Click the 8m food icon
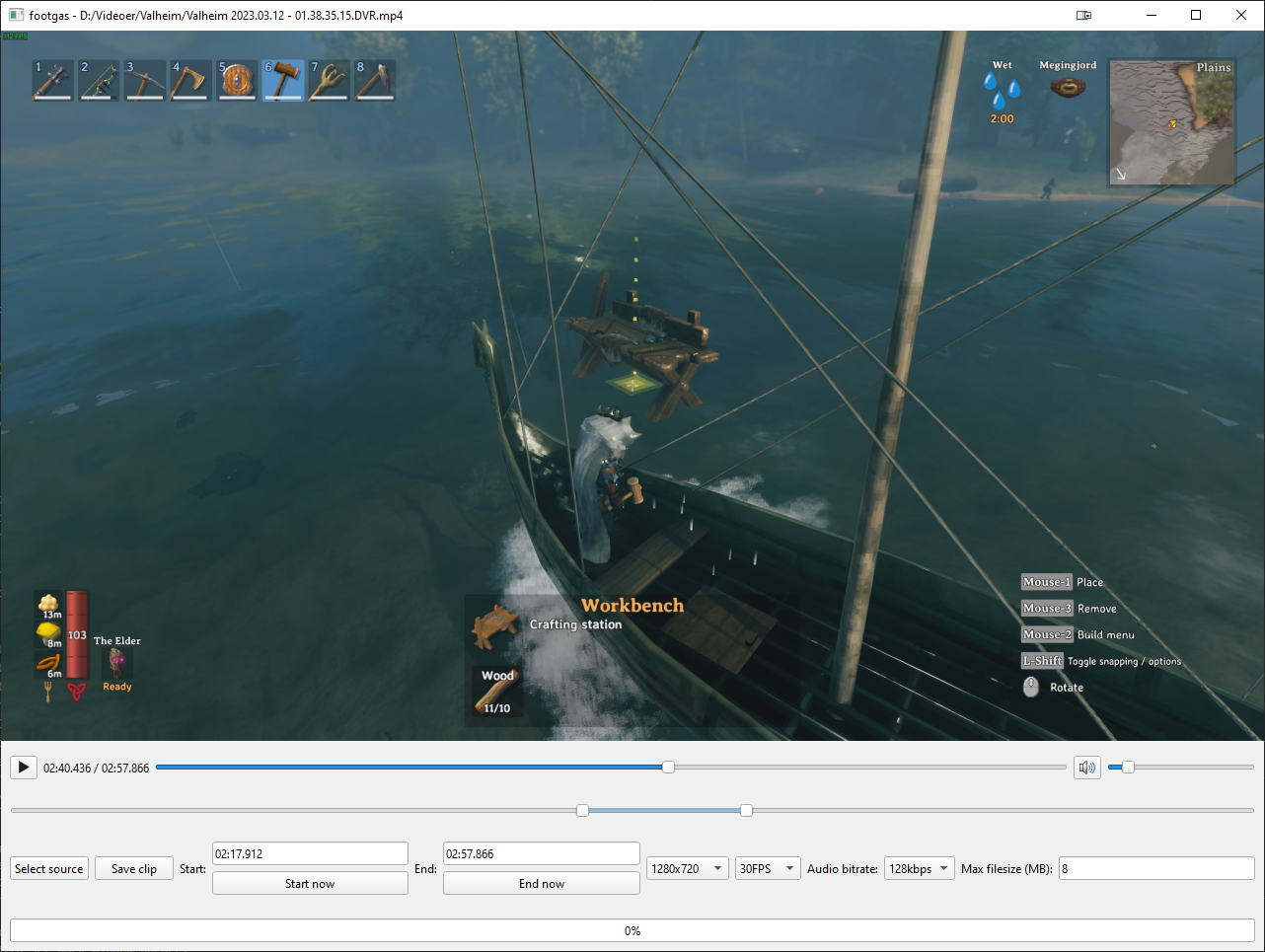Screen dimensions: 1265x952 point(49,633)
